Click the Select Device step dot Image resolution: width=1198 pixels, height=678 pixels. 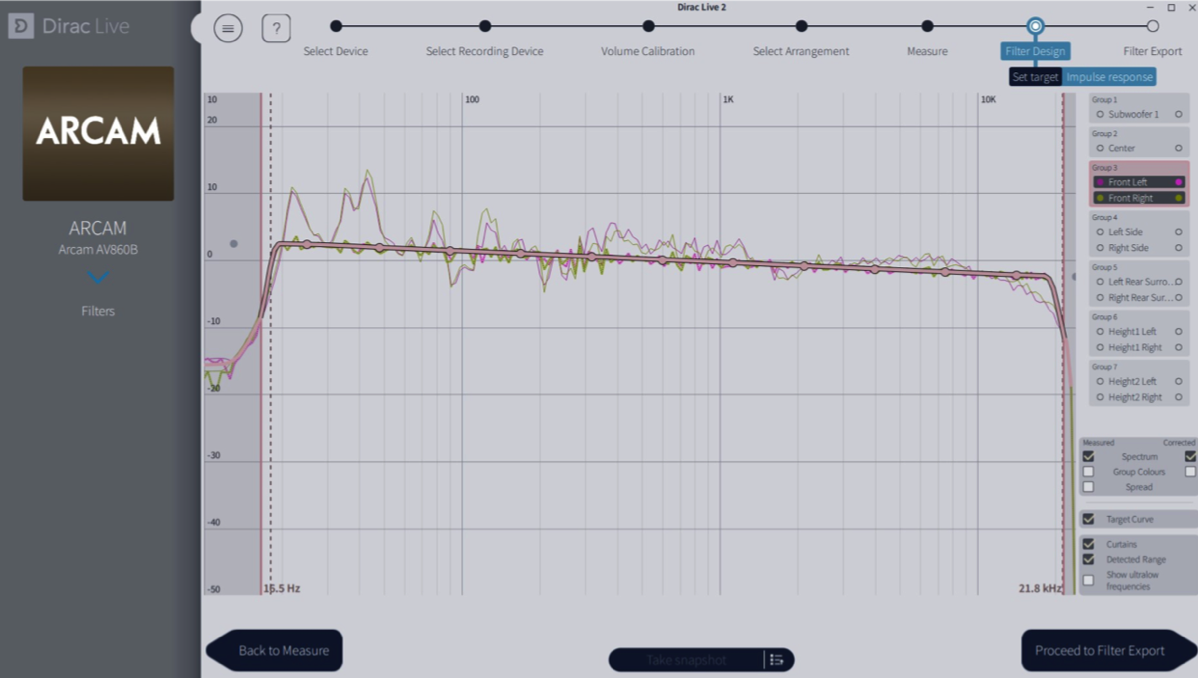click(336, 26)
